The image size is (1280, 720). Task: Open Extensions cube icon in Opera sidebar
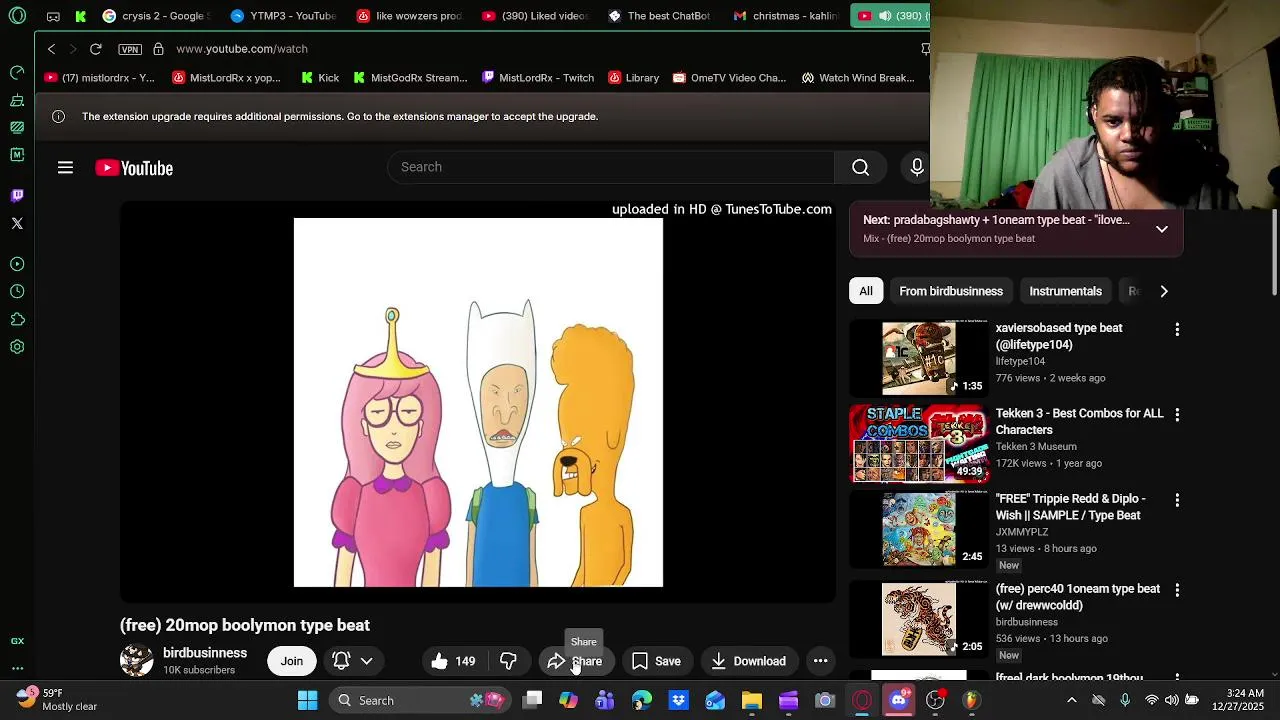[17, 319]
